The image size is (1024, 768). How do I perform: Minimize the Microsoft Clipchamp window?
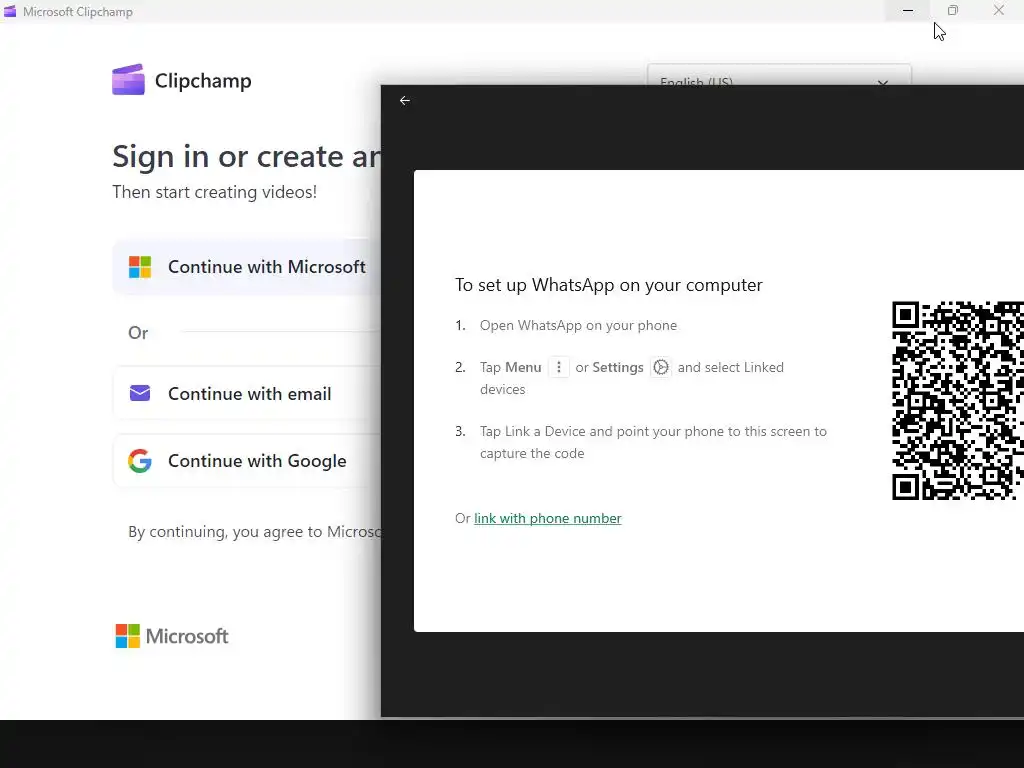point(908,10)
